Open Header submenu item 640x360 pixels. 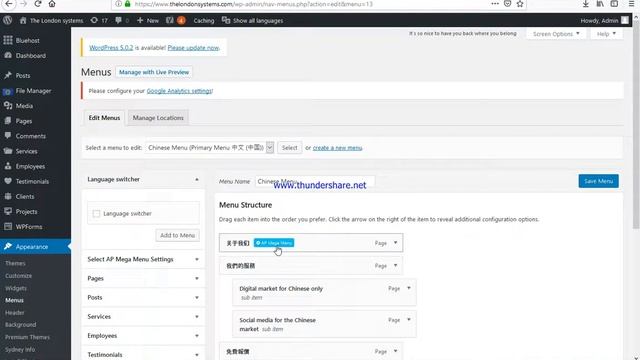15,312
